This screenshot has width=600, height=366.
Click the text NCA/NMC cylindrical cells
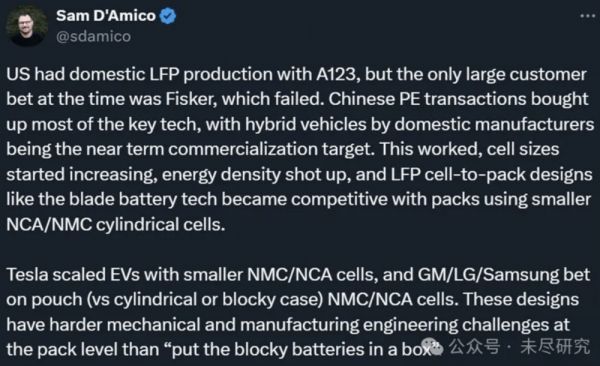(x=116, y=225)
